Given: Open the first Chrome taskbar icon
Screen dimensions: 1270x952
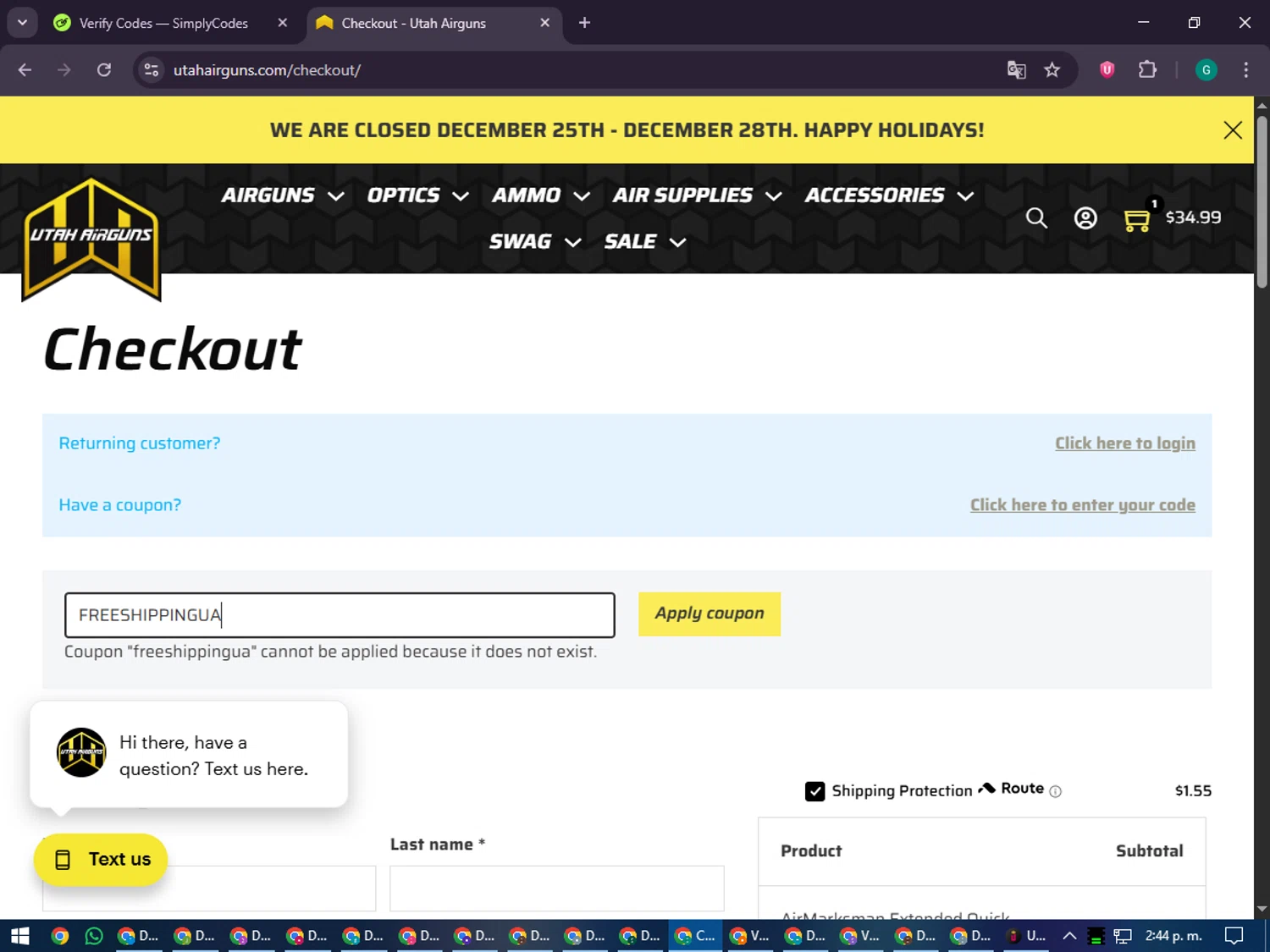Looking at the screenshot, I should tap(59, 936).
